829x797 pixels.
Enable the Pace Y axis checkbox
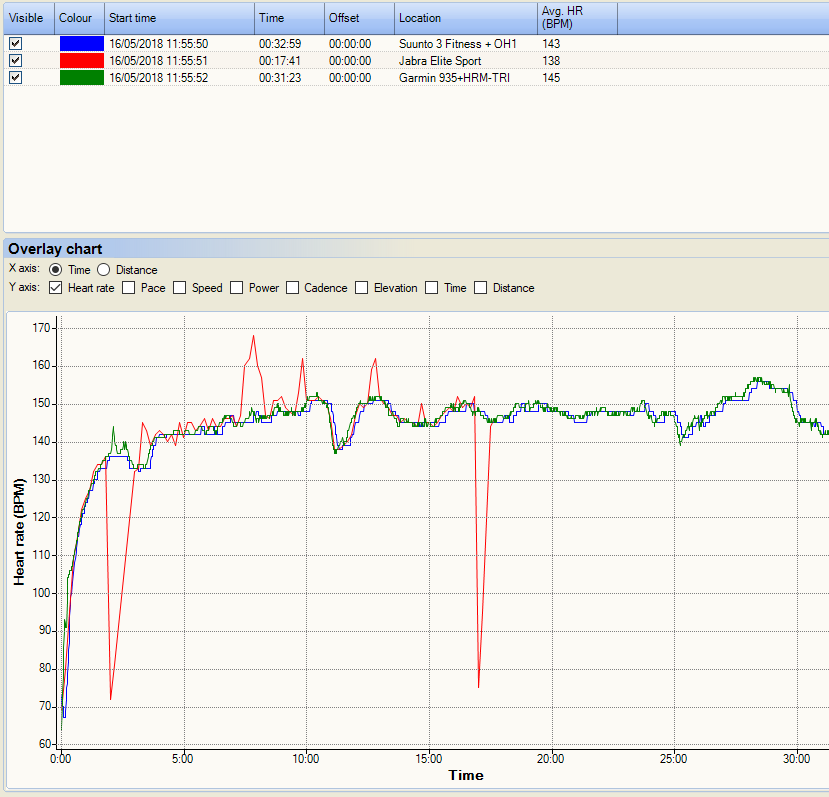click(128, 288)
